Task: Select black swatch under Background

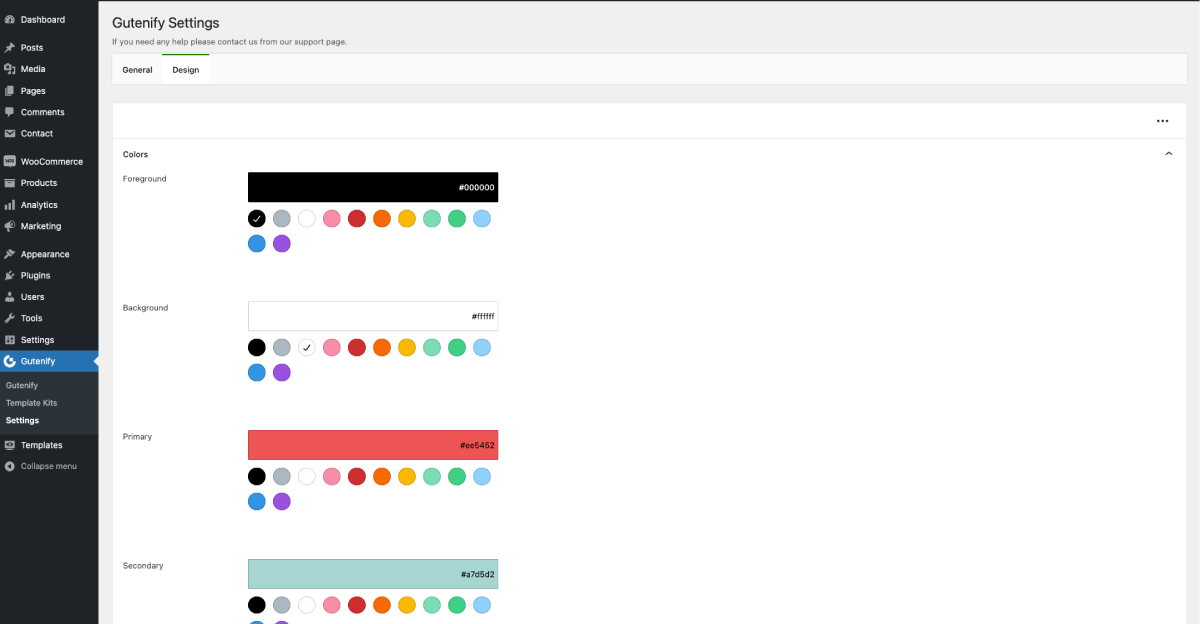Action: (257, 347)
